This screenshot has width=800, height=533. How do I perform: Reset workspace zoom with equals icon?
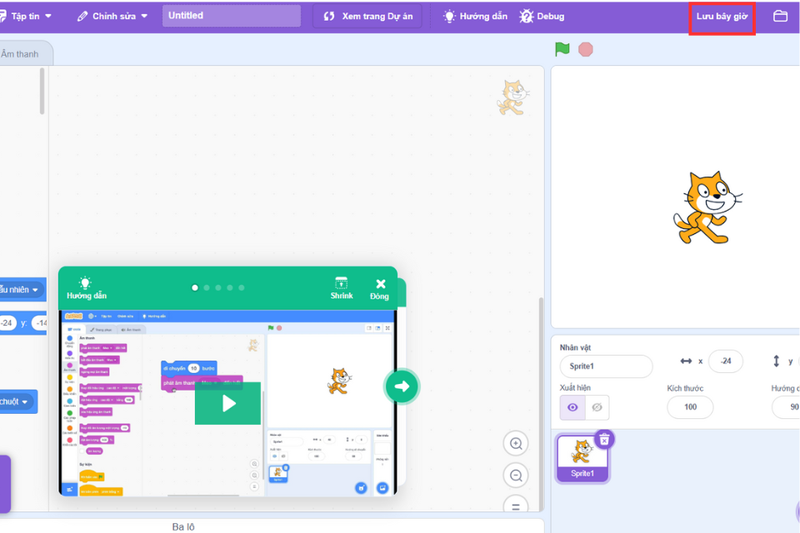pos(516,505)
